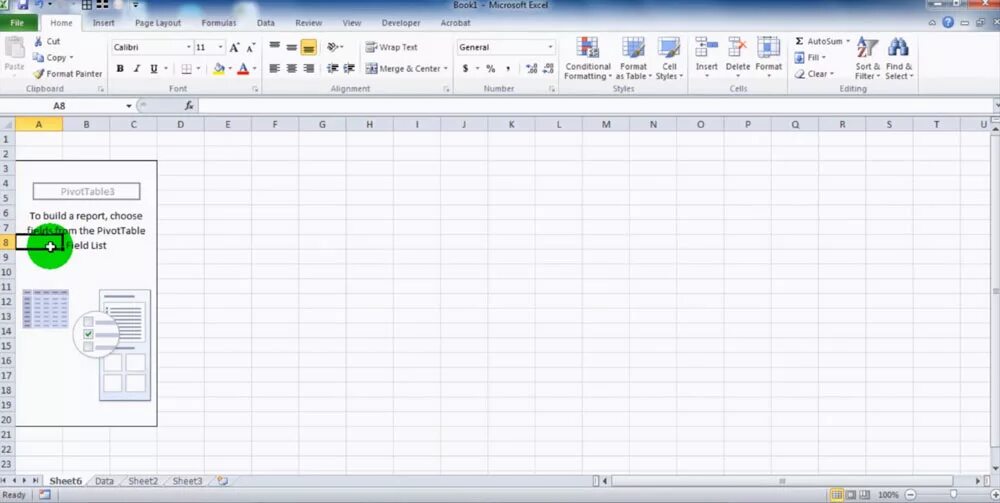The height and width of the screenshot is (503, 1000).
Task: Click Insert cells icon
Action: point(706,47)
